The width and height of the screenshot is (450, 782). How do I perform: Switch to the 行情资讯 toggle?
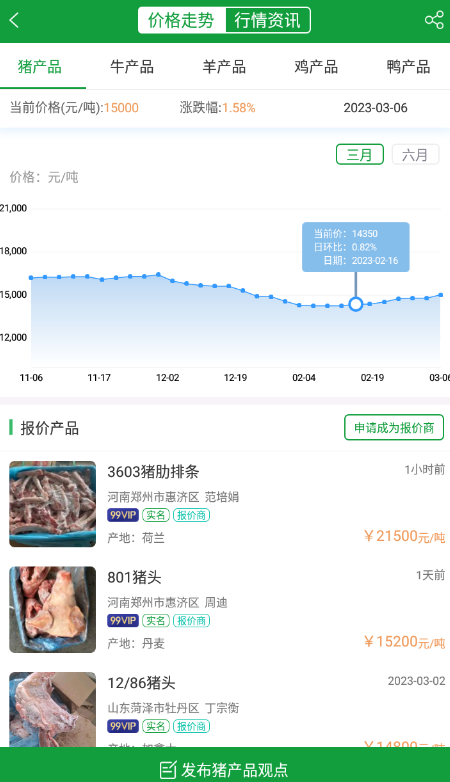[x=268, y=20]
